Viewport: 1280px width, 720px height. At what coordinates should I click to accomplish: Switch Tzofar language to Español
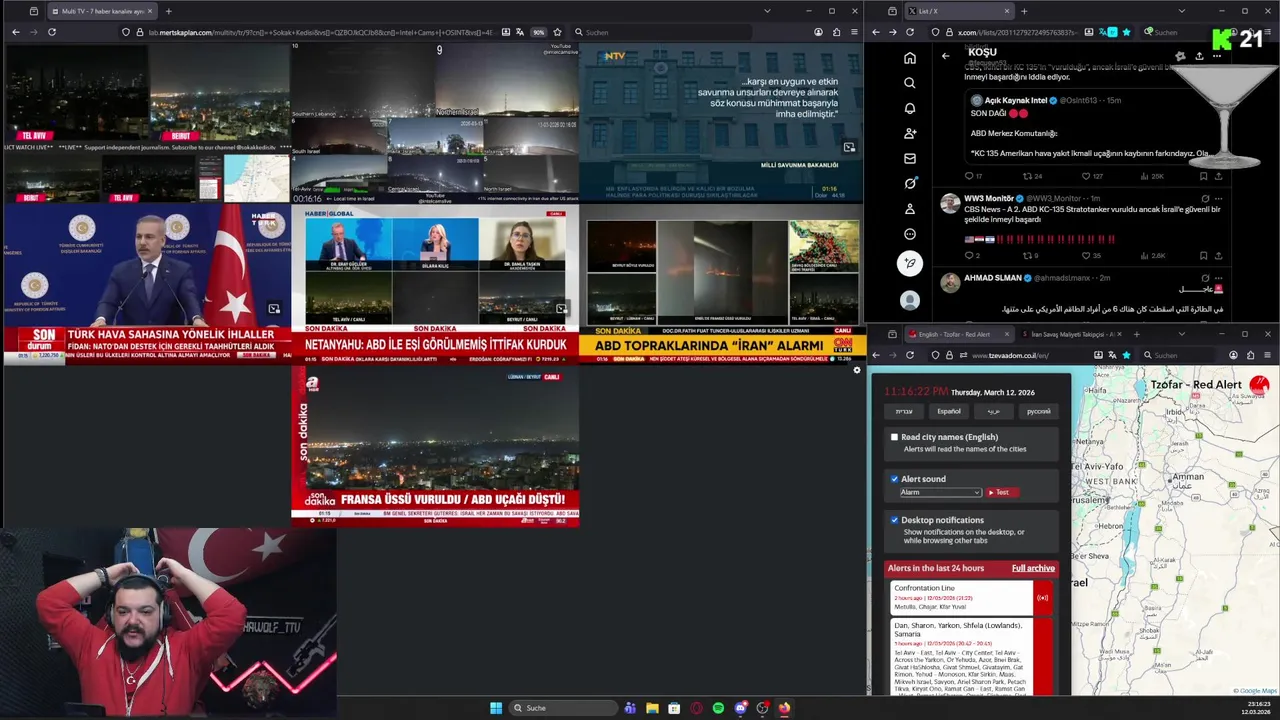[948, 411]
